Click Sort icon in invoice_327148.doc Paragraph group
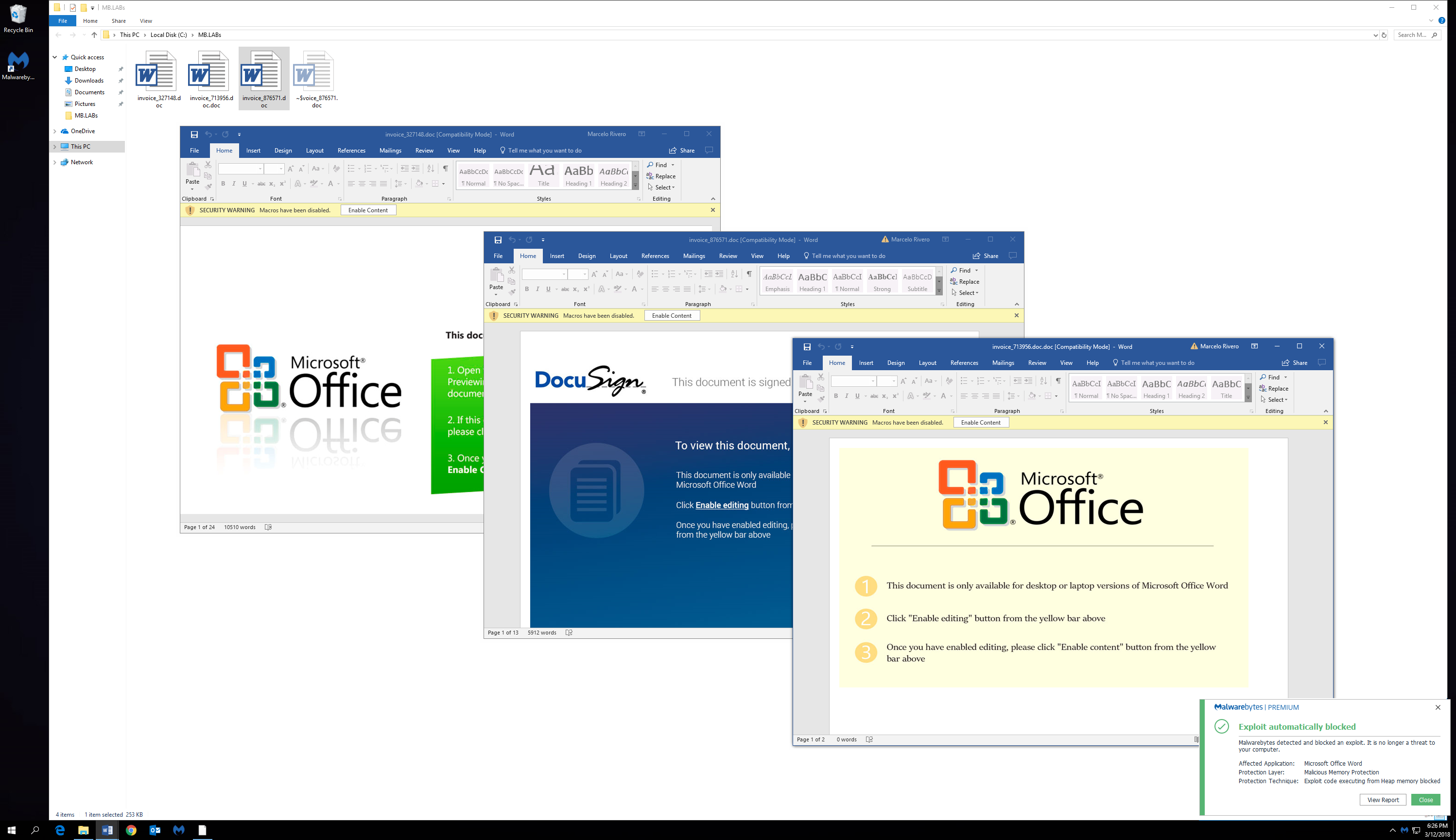 (x=431, y=169)
